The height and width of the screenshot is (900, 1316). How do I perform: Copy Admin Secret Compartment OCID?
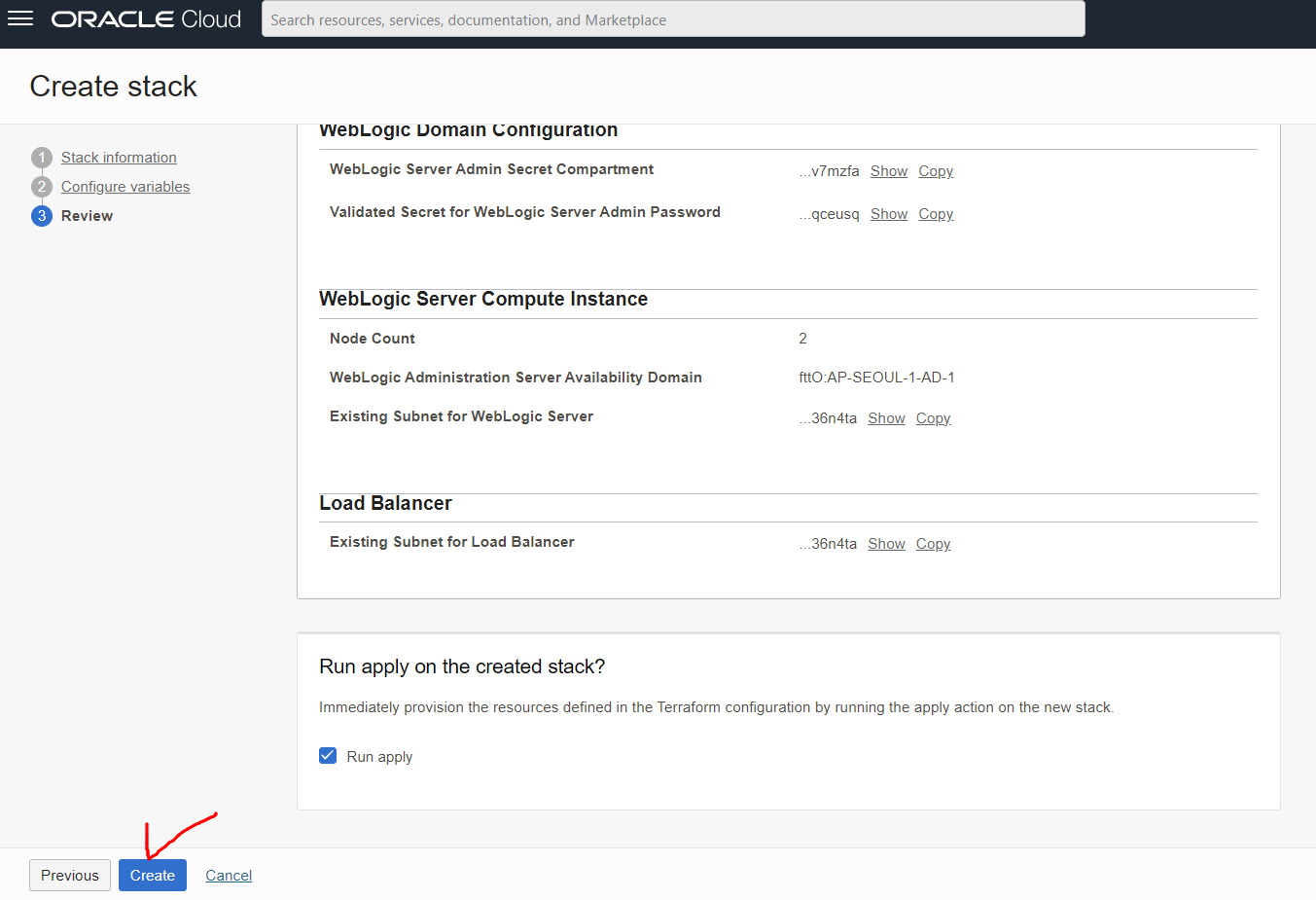coord(936,171)
